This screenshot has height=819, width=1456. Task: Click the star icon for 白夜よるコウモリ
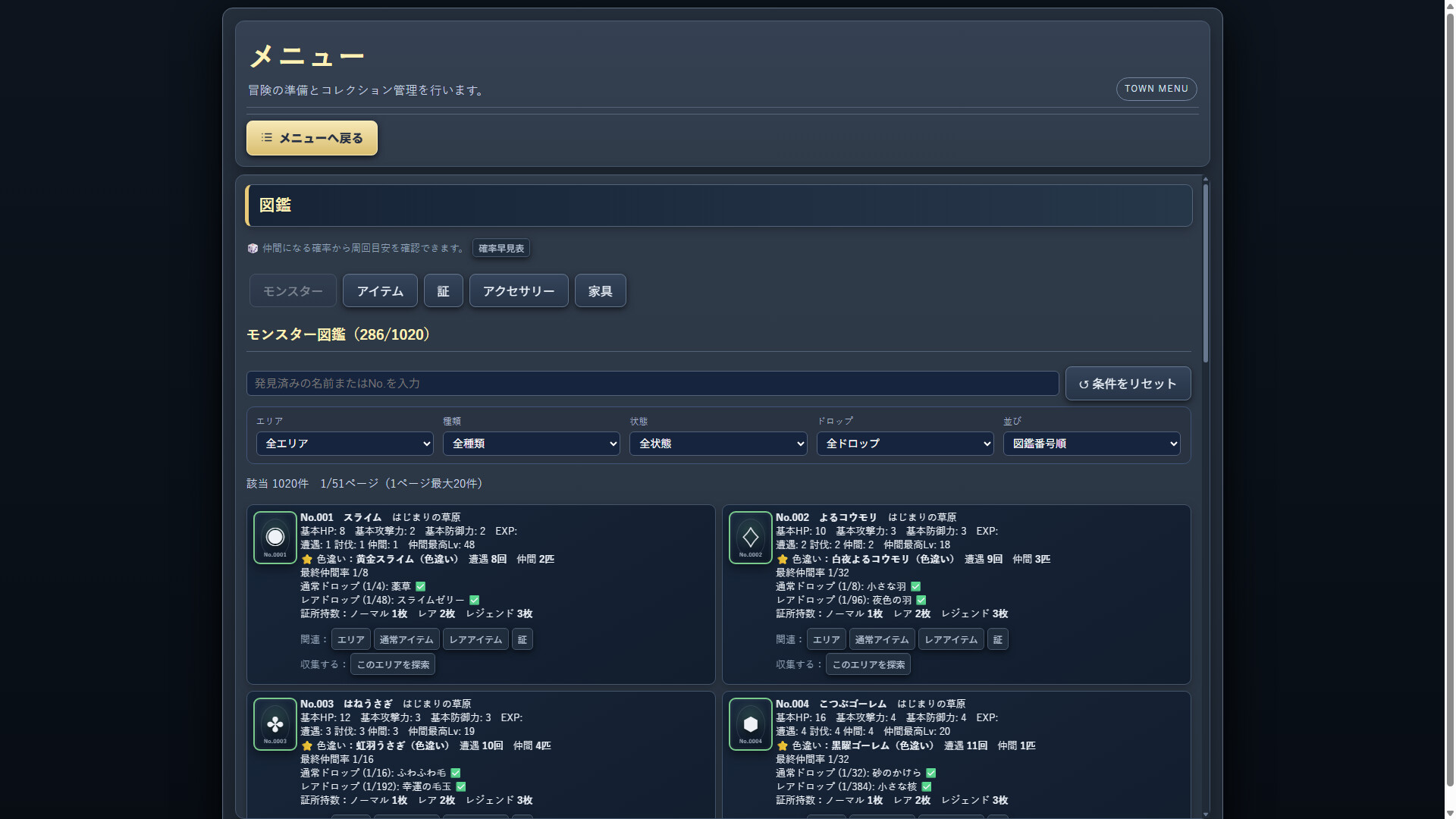(782, 559)
